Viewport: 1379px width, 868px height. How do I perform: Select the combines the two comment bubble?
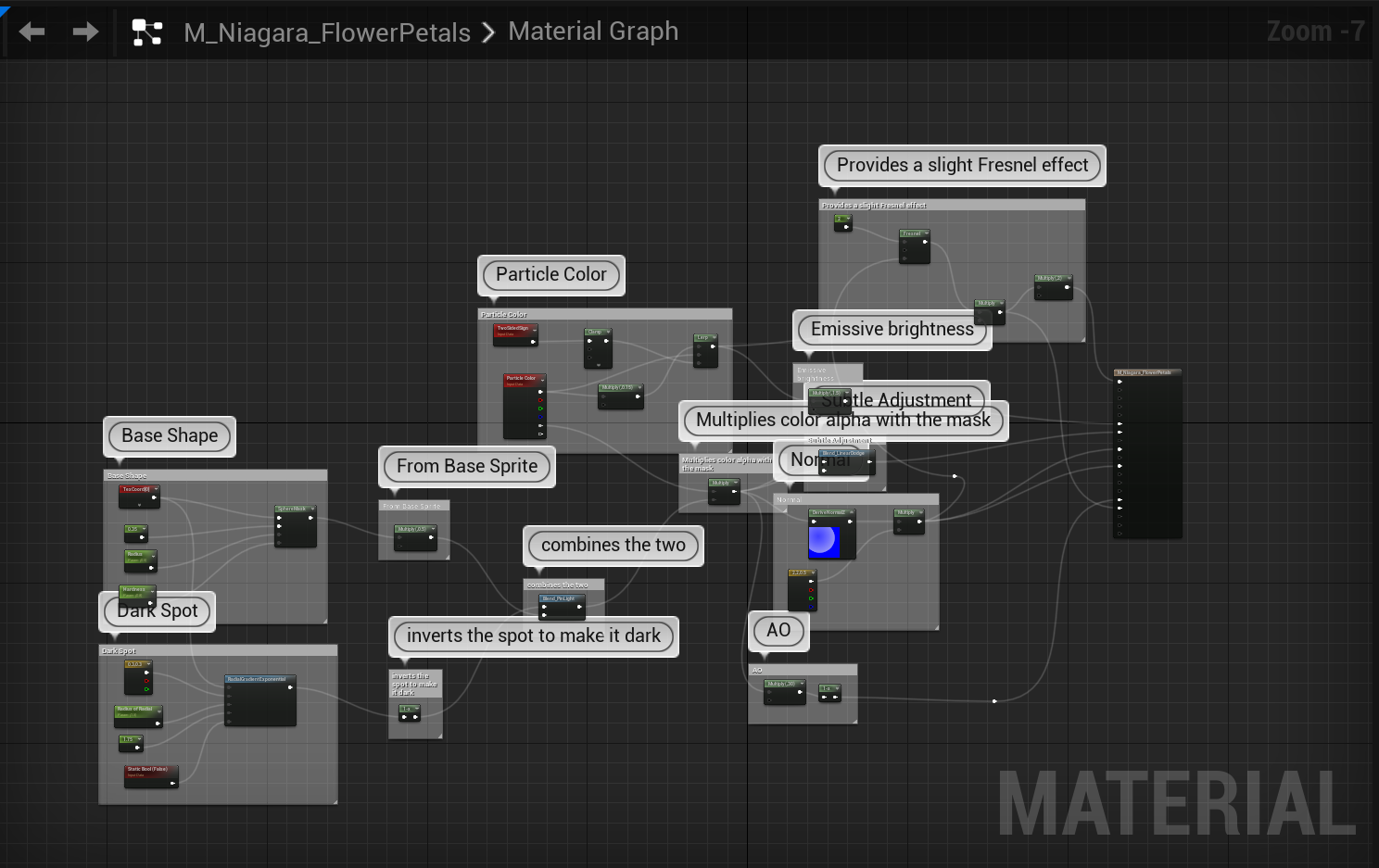click(614, 545)
